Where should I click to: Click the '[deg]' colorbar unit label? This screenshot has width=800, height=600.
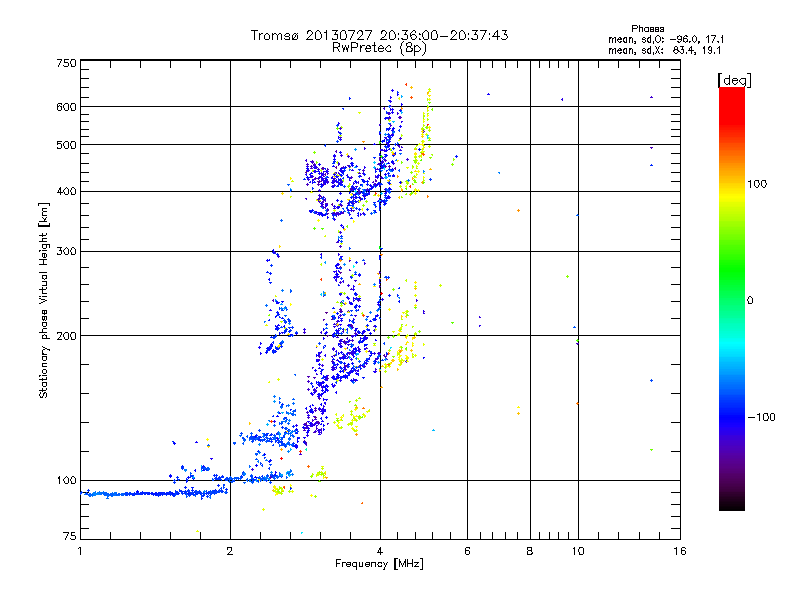[x=734, y=80]
